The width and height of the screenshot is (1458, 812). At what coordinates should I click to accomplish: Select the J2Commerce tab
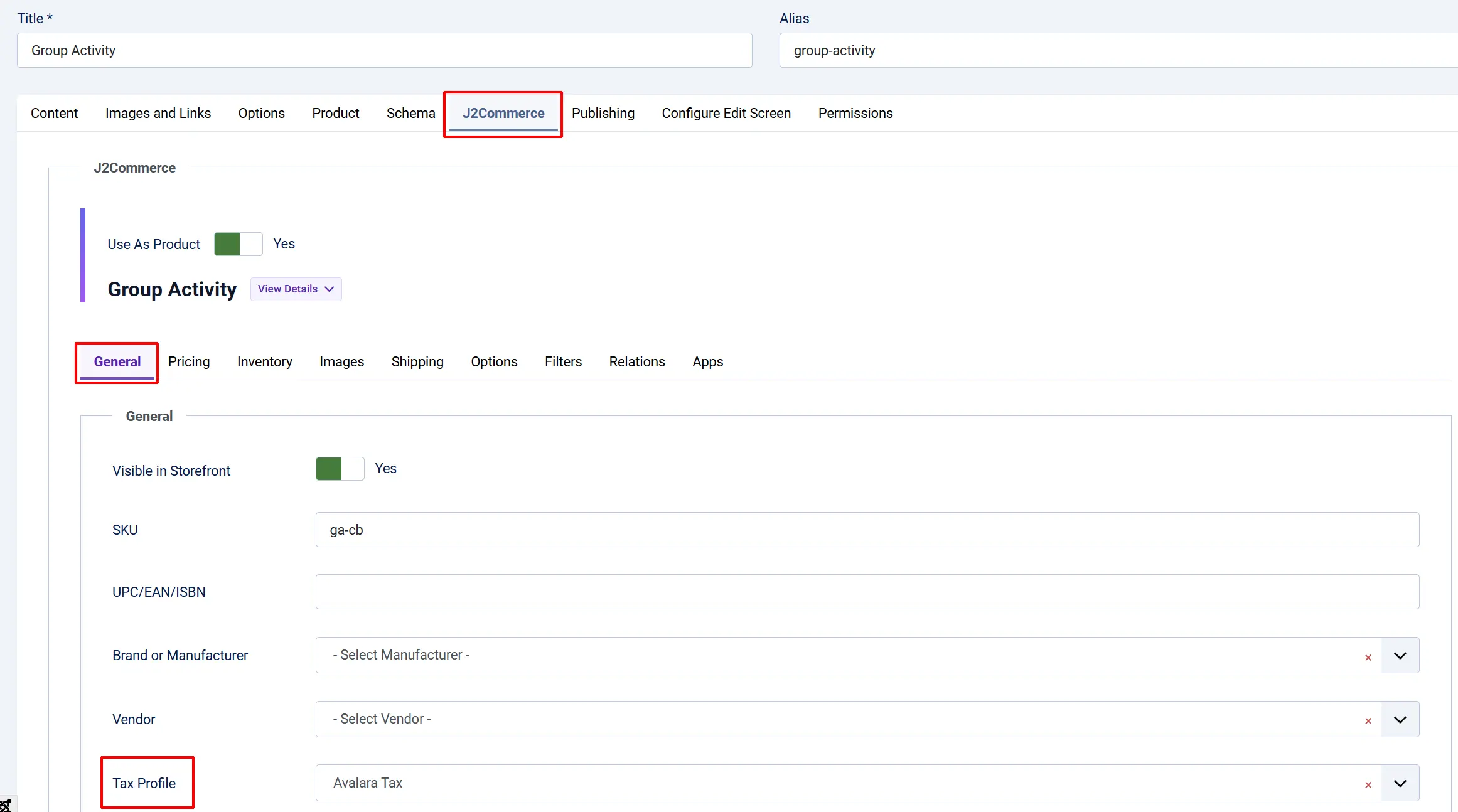(503, 113)
